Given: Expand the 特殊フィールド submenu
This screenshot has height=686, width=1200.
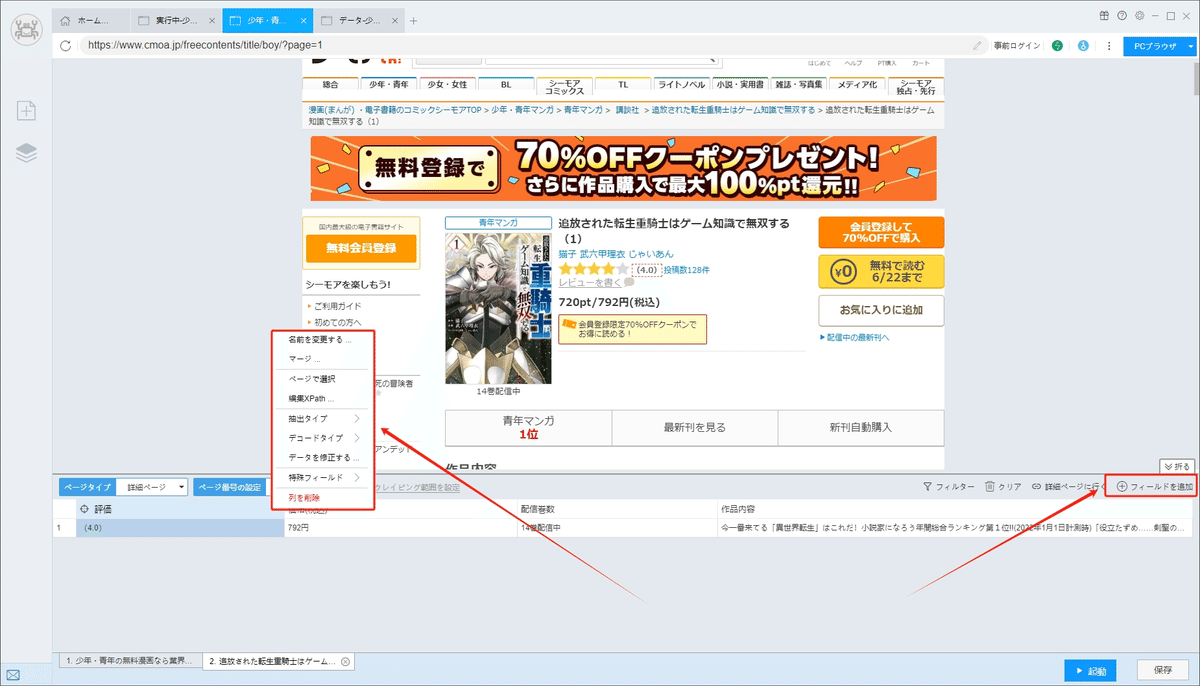Looking at the screenshot, I should [323, 477].
